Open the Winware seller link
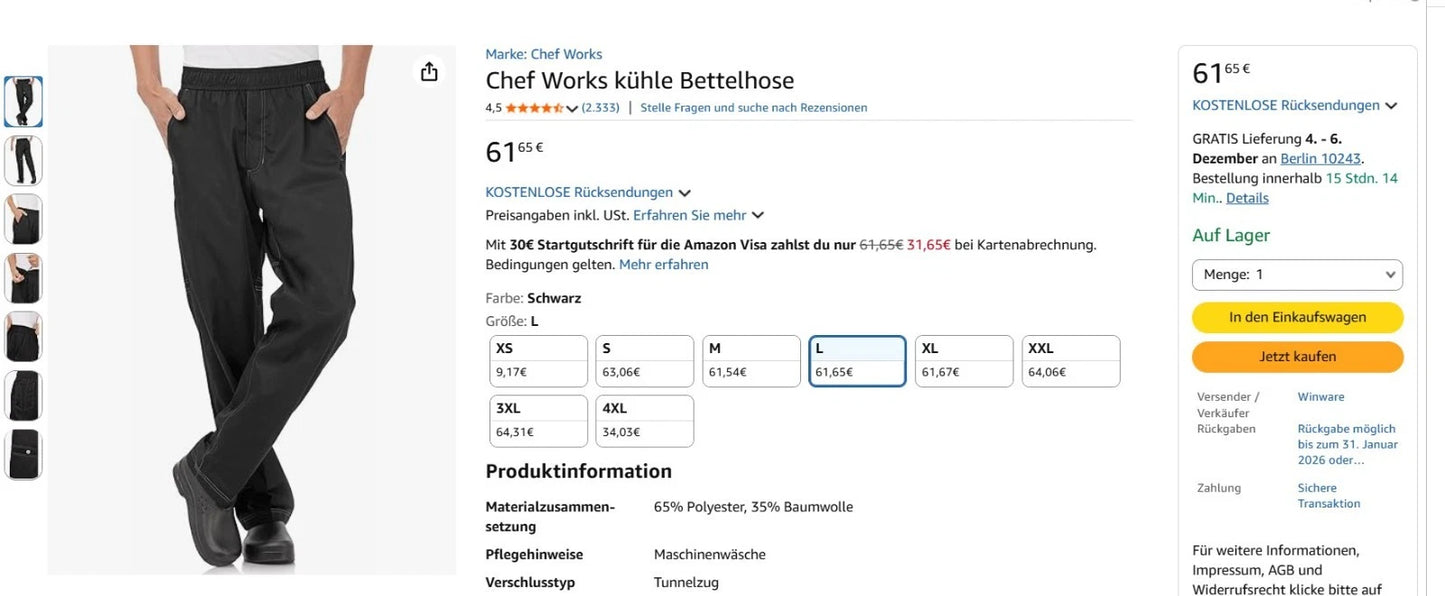This screenshot has width=1445, height=596. (1320, 396)
